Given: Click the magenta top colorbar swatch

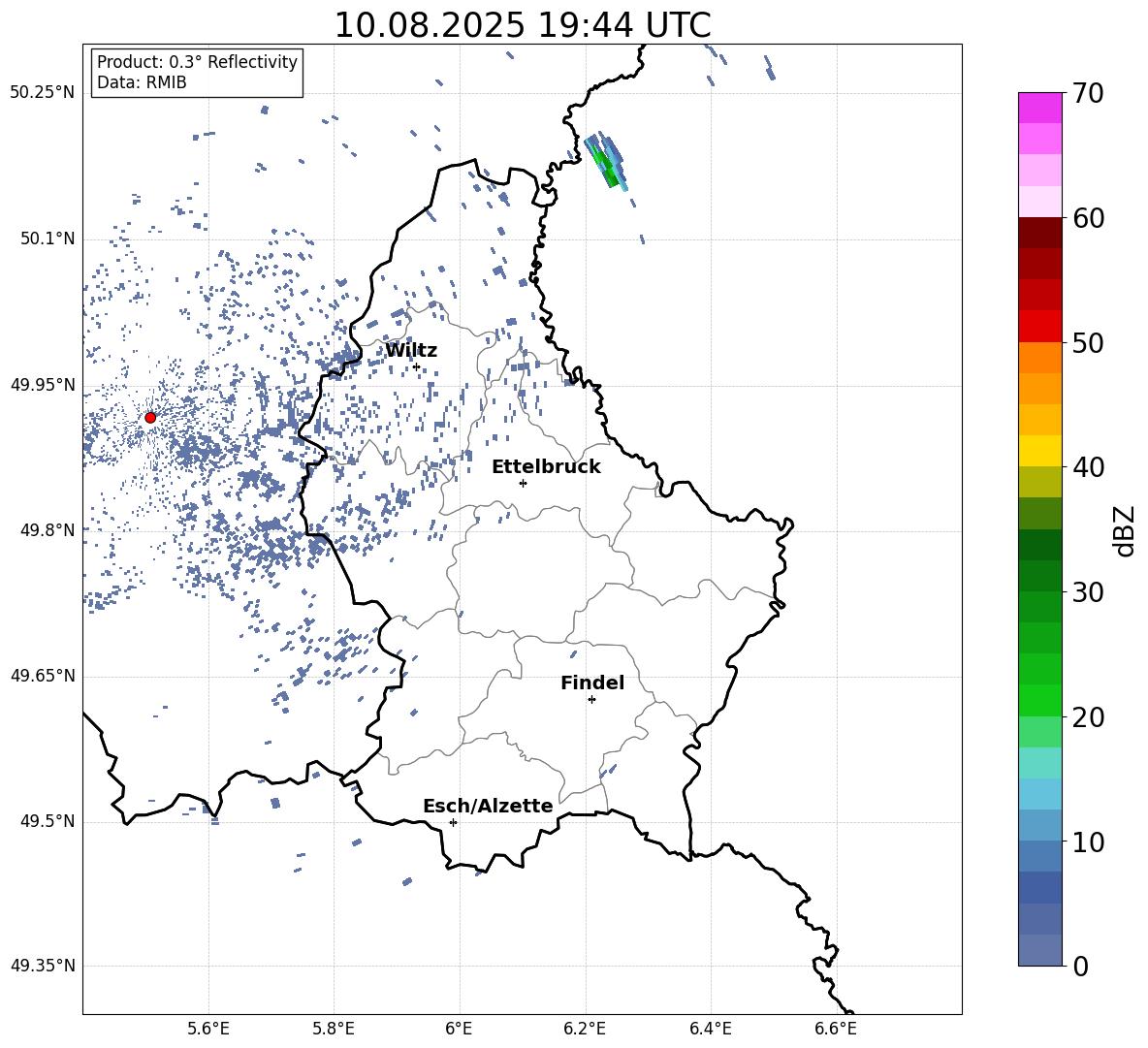Looking at the screenshot, I should (x=1039, y=108).
